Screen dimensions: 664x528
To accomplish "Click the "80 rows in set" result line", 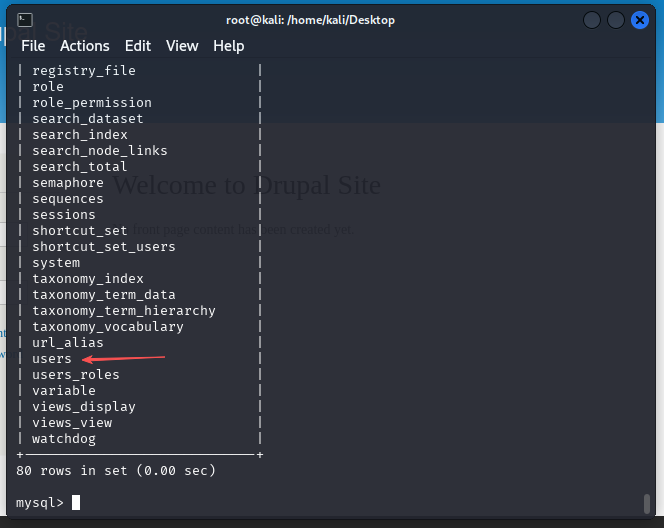I will [x=116, y=470].
